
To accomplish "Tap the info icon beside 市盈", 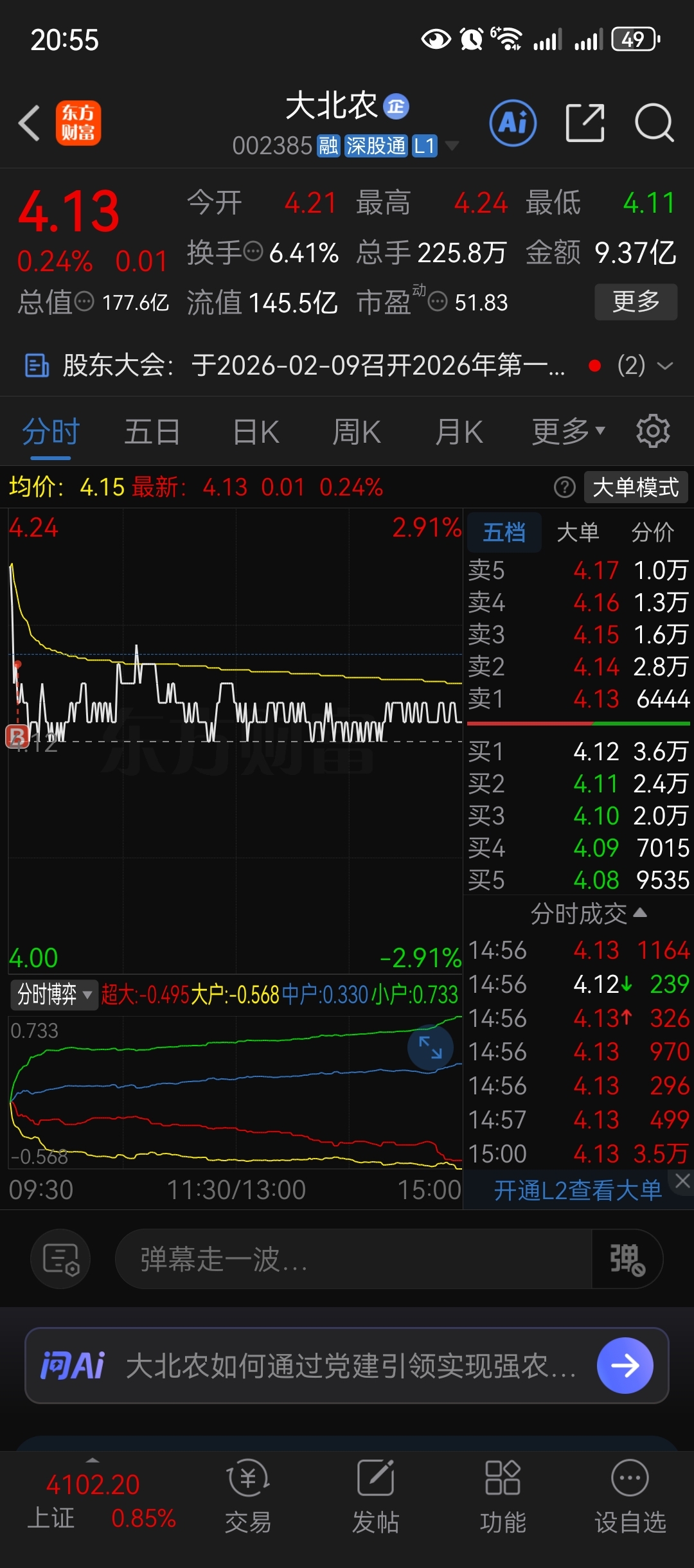I will 438,301.
